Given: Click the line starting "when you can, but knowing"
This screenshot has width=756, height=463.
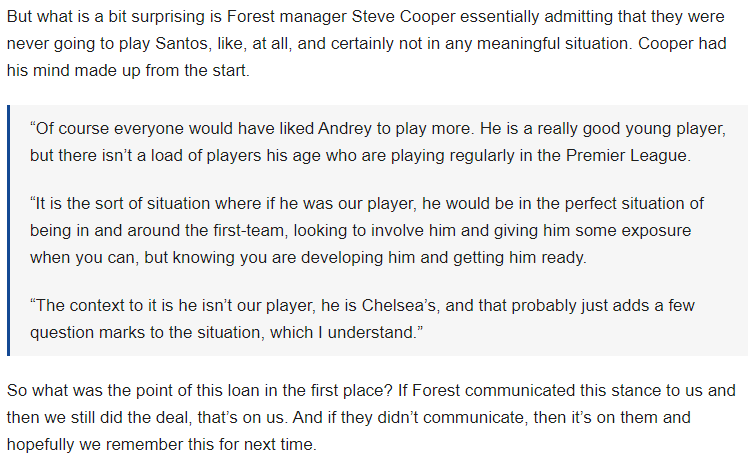Looking at the screenshot, I should 308,257.
